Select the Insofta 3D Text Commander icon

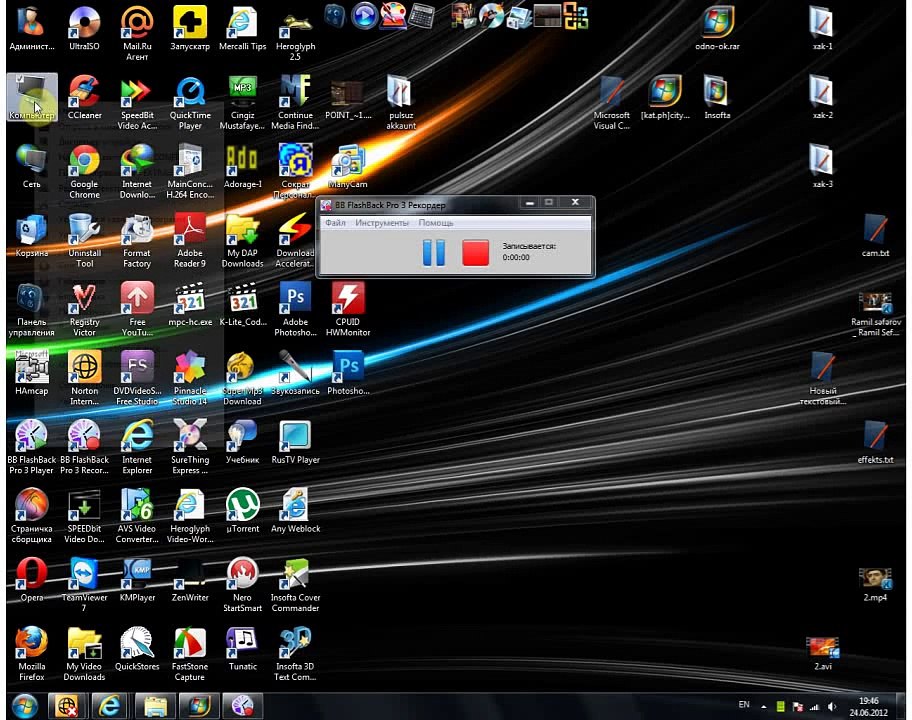click(295, 654)
